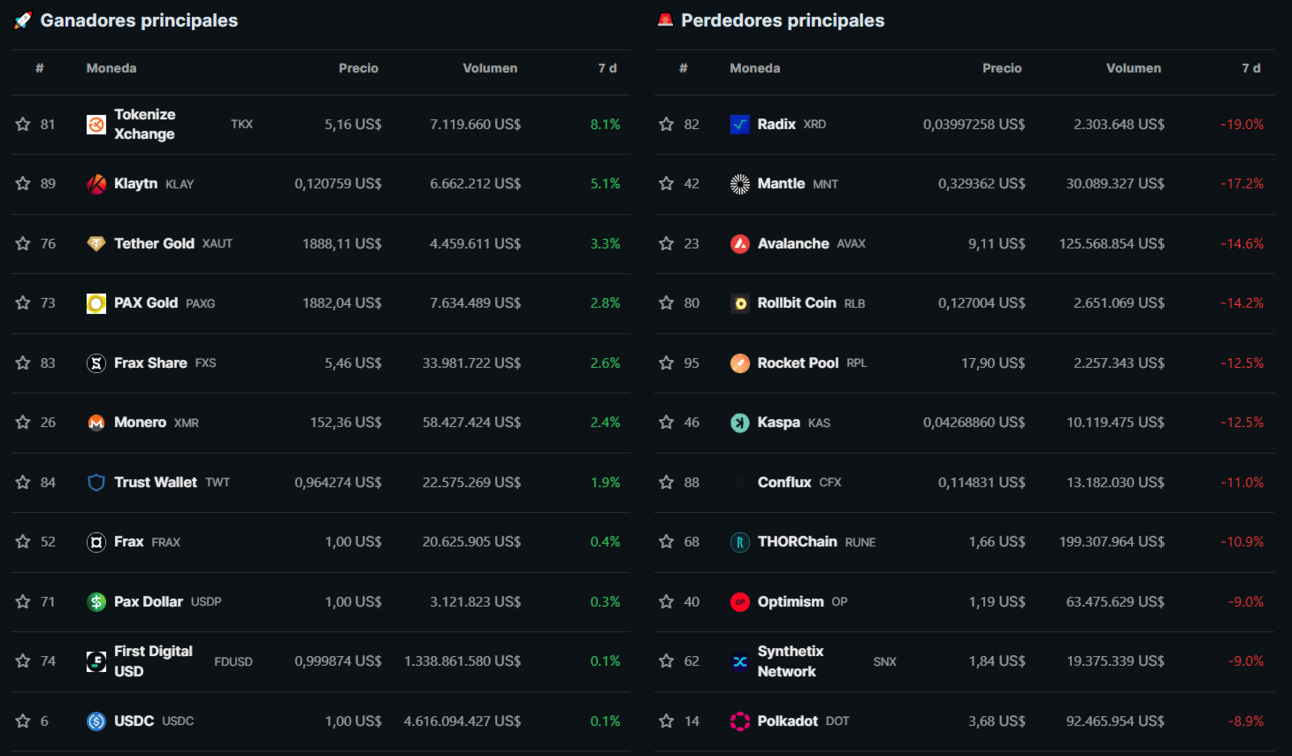Click the THORChain coin logo
This screenshot has width=1292, height=756.
coord(740,542)
